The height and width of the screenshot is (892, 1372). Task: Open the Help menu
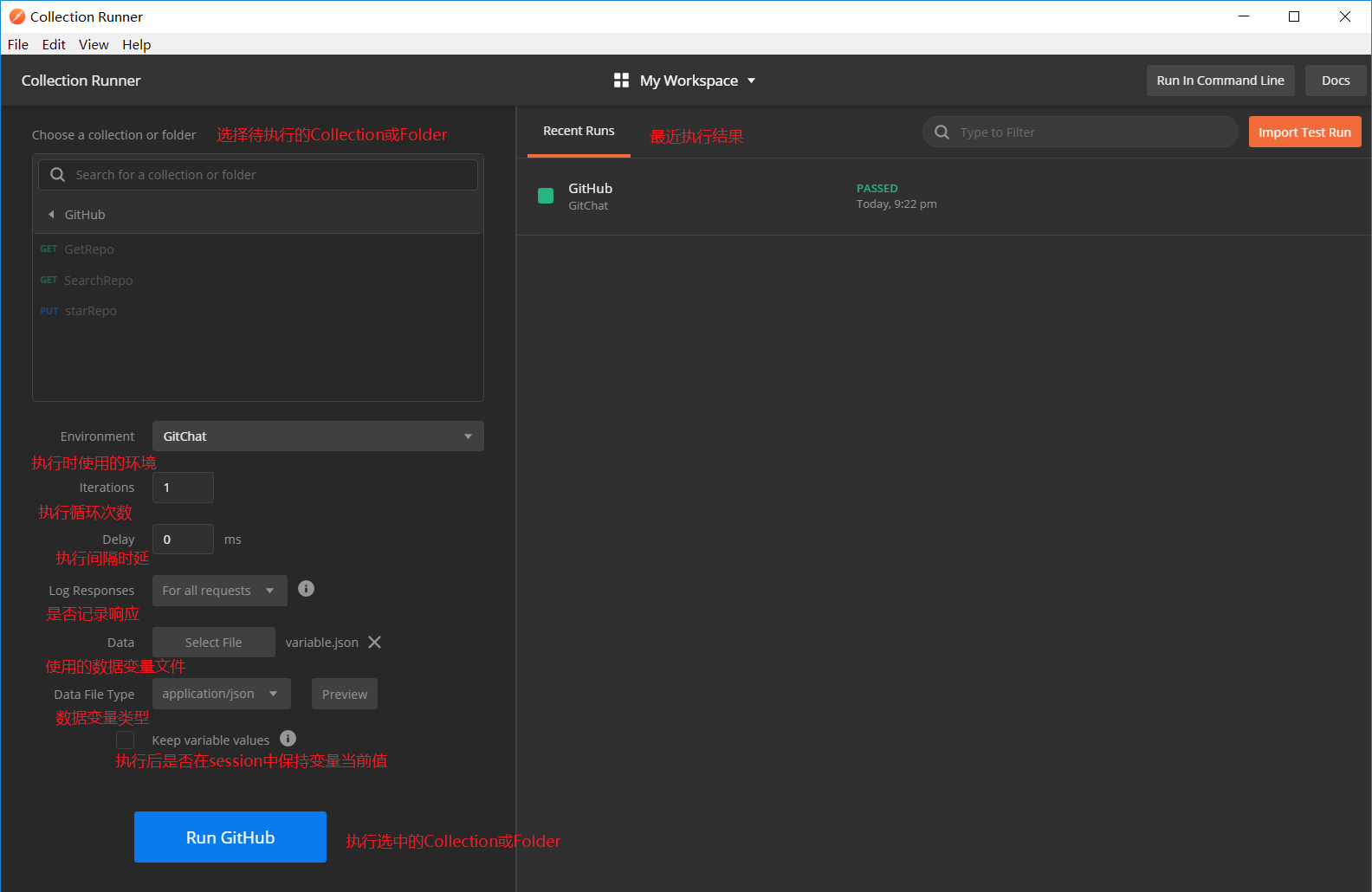click(x=136, y=44)
